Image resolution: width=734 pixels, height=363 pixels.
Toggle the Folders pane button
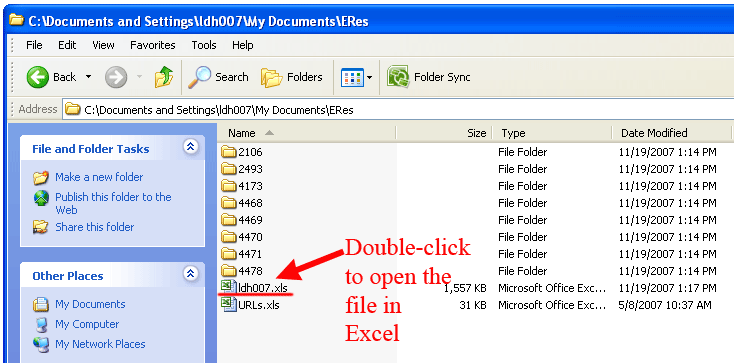click(292, 77)
